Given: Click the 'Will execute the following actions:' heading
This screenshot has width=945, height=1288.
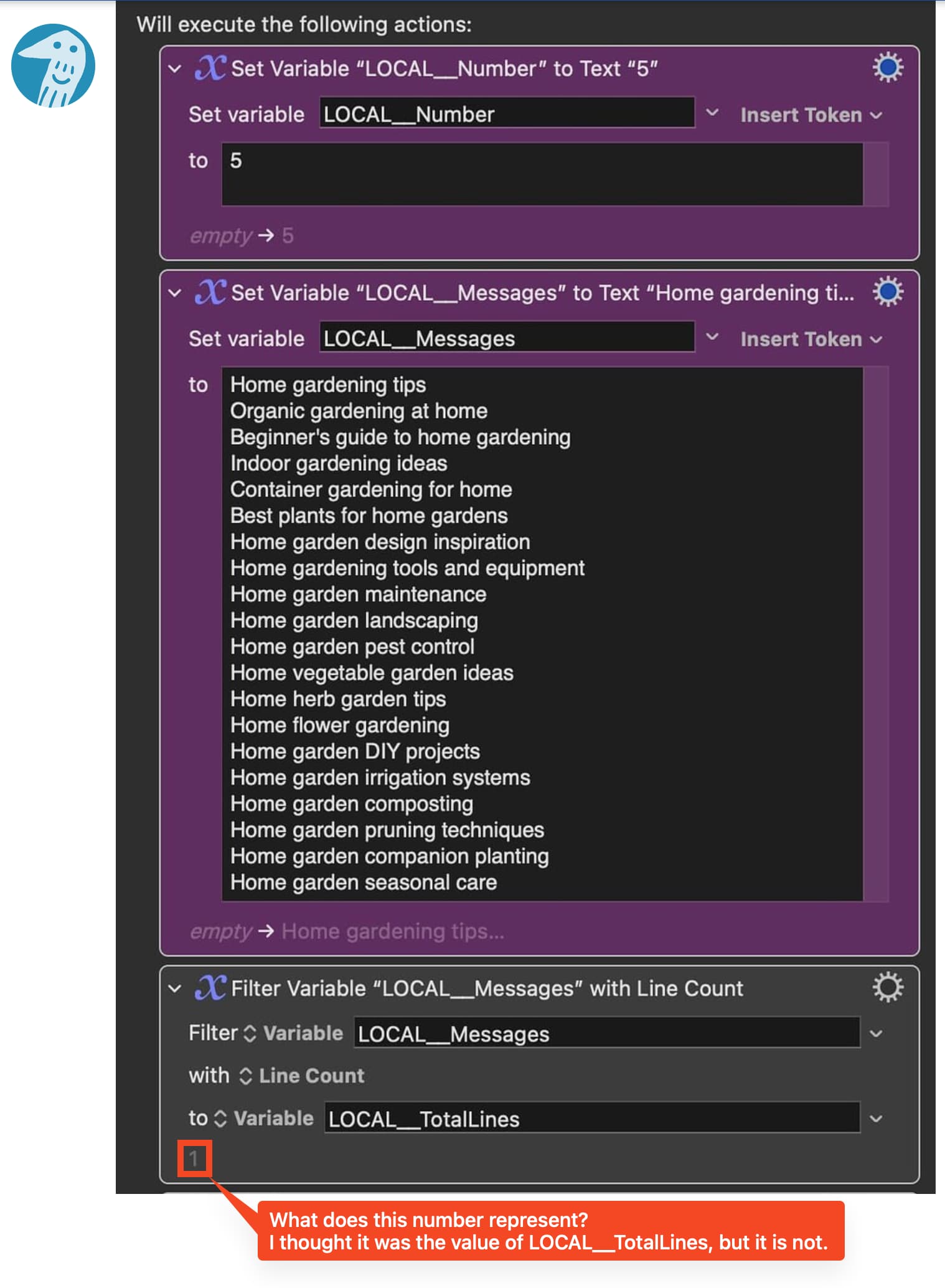Looking at the screenshot, I should [304, 24].
